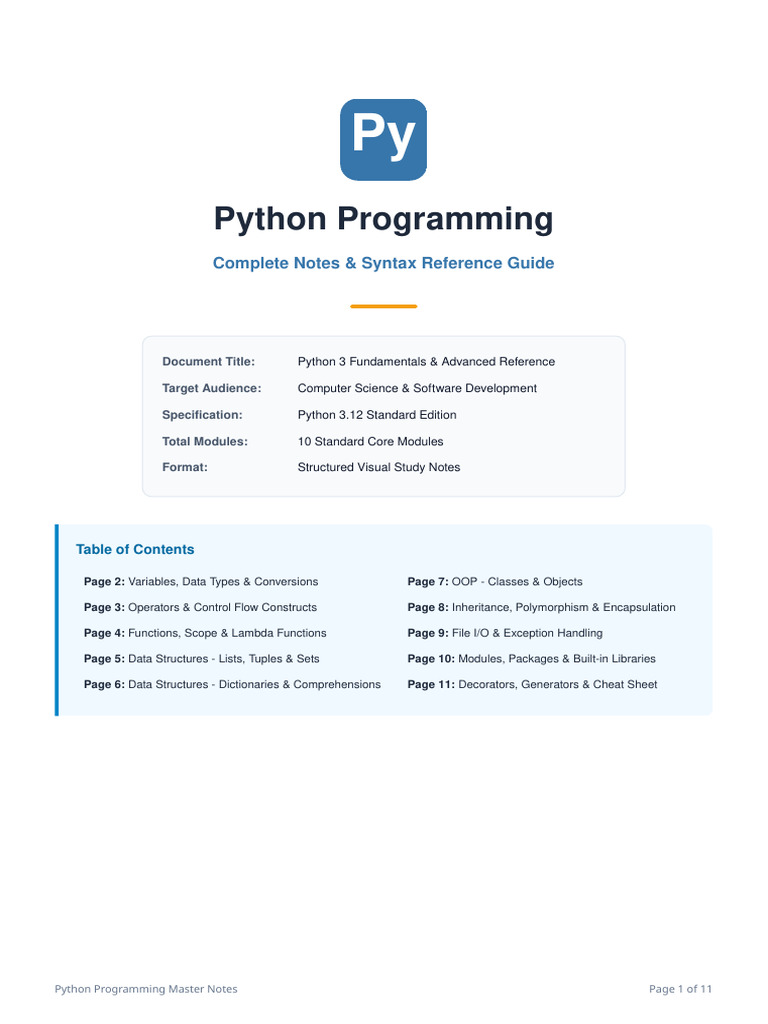Select 'Python 3.12 Standard Edition' value
The width and height of the screenshot is (768, 1024).
(377, 415)
